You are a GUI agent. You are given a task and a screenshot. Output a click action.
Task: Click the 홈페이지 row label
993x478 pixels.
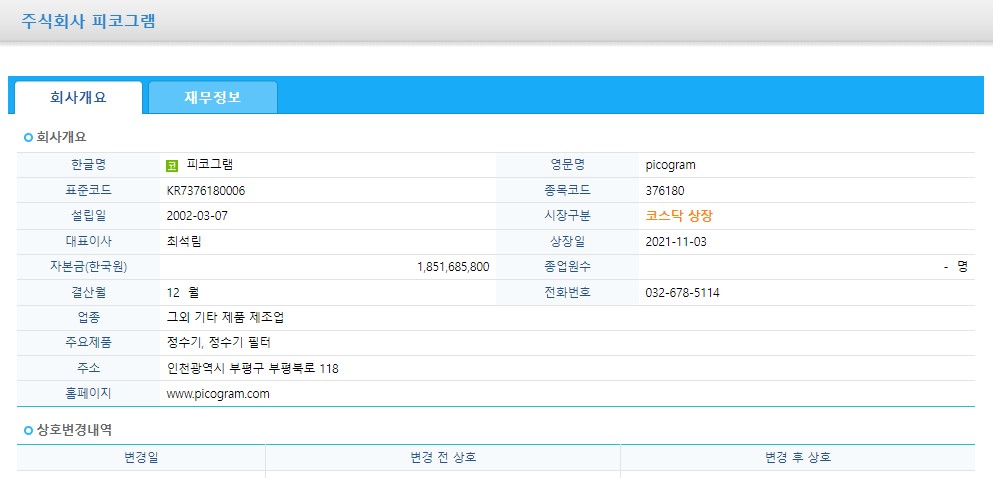(88, 394)
